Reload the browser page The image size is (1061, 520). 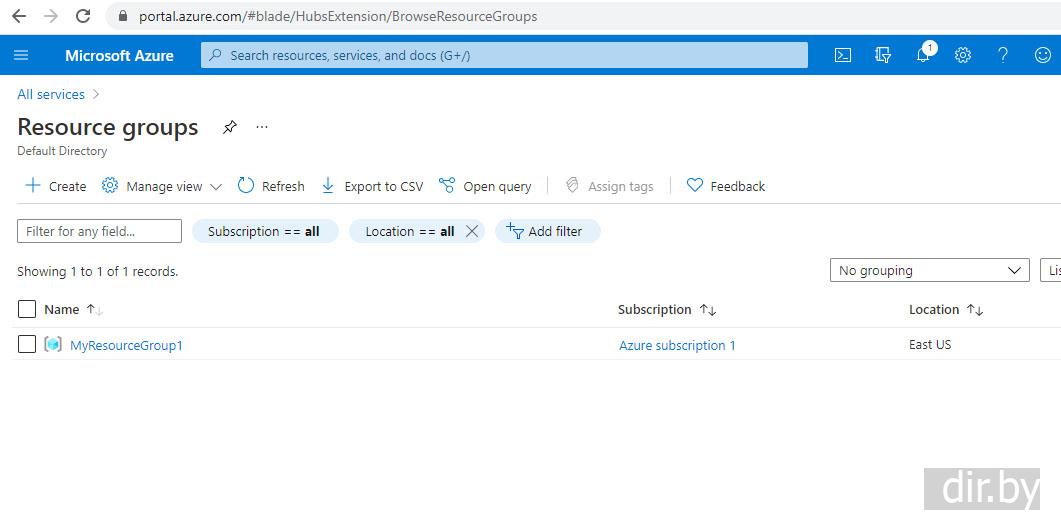pyautogui.click(x=83, y=16)
